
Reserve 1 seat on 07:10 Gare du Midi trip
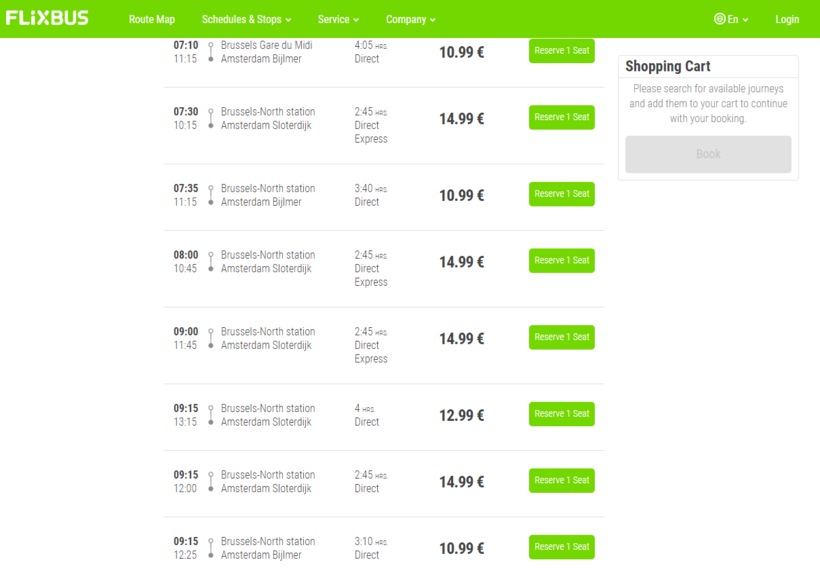(x=562, y=51)
